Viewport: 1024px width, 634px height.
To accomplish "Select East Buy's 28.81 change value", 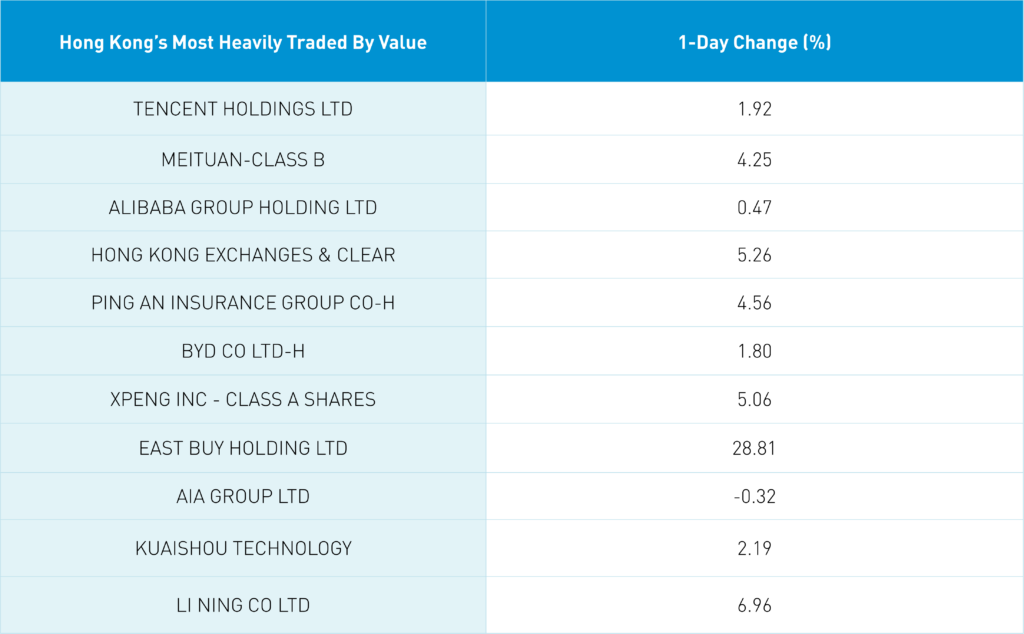I will (754, 448).
